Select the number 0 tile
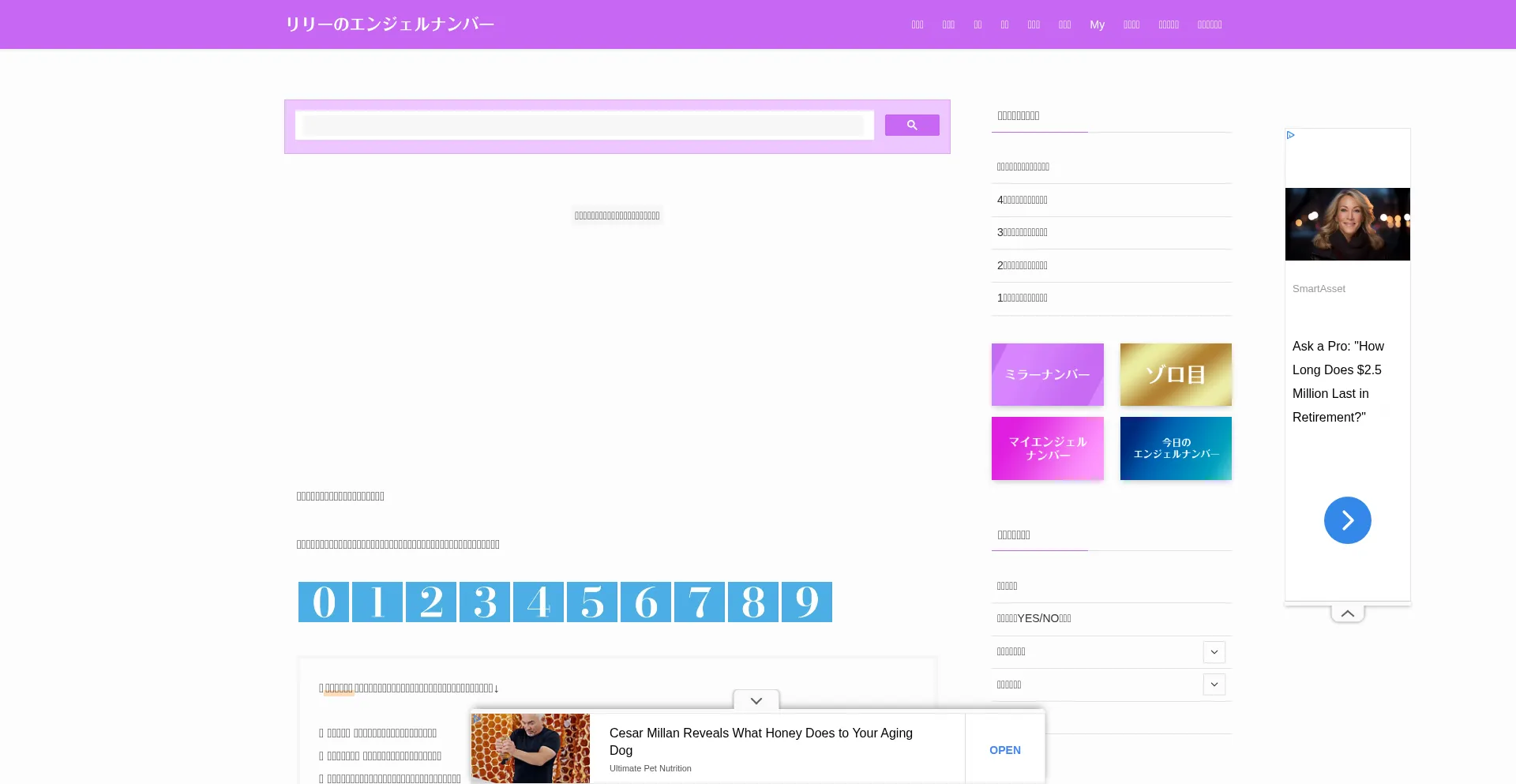The height and width of the screenshot is (784, 1516). pyautogui.click(x=323, y=602)
